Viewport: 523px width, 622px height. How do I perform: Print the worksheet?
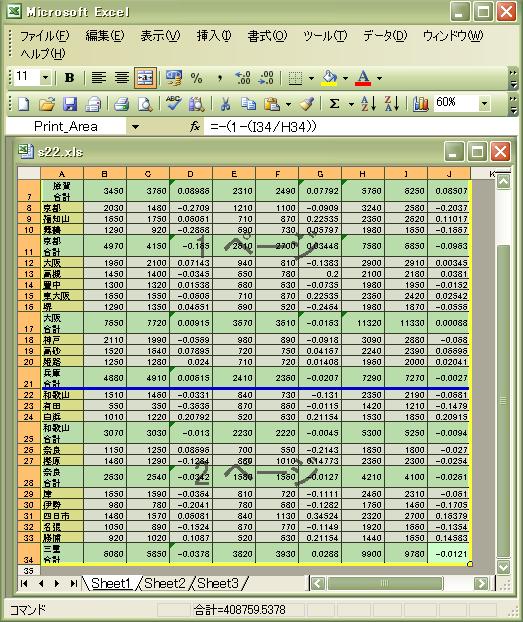[x=121, y=104]
